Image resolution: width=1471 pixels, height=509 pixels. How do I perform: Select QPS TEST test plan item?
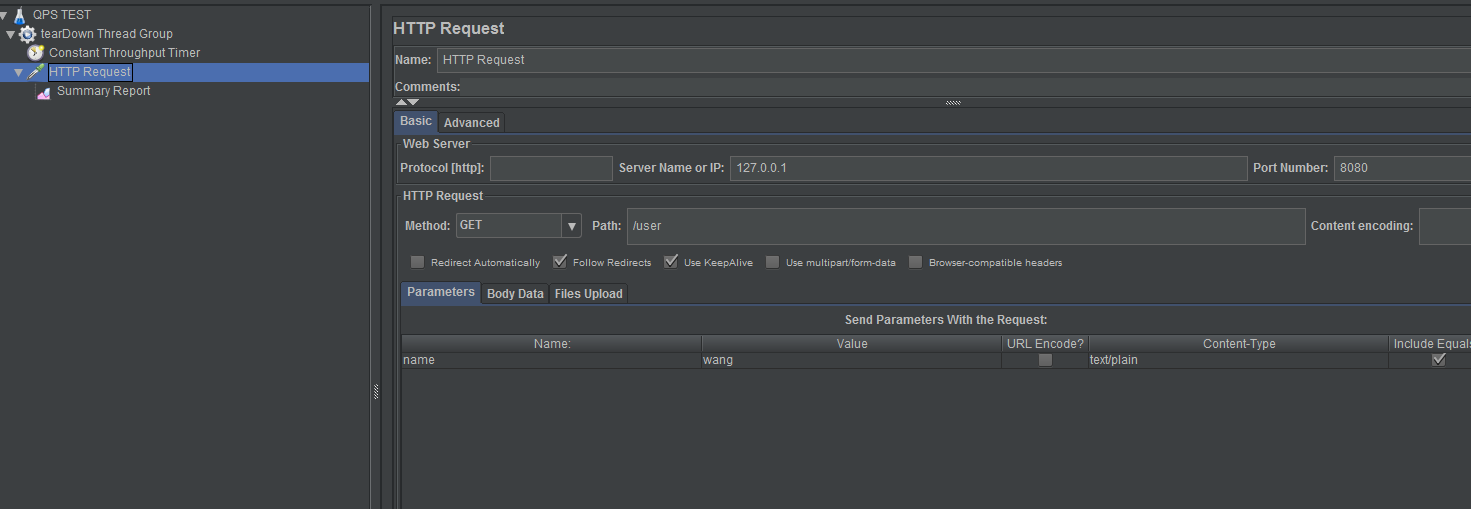point(62,15)
